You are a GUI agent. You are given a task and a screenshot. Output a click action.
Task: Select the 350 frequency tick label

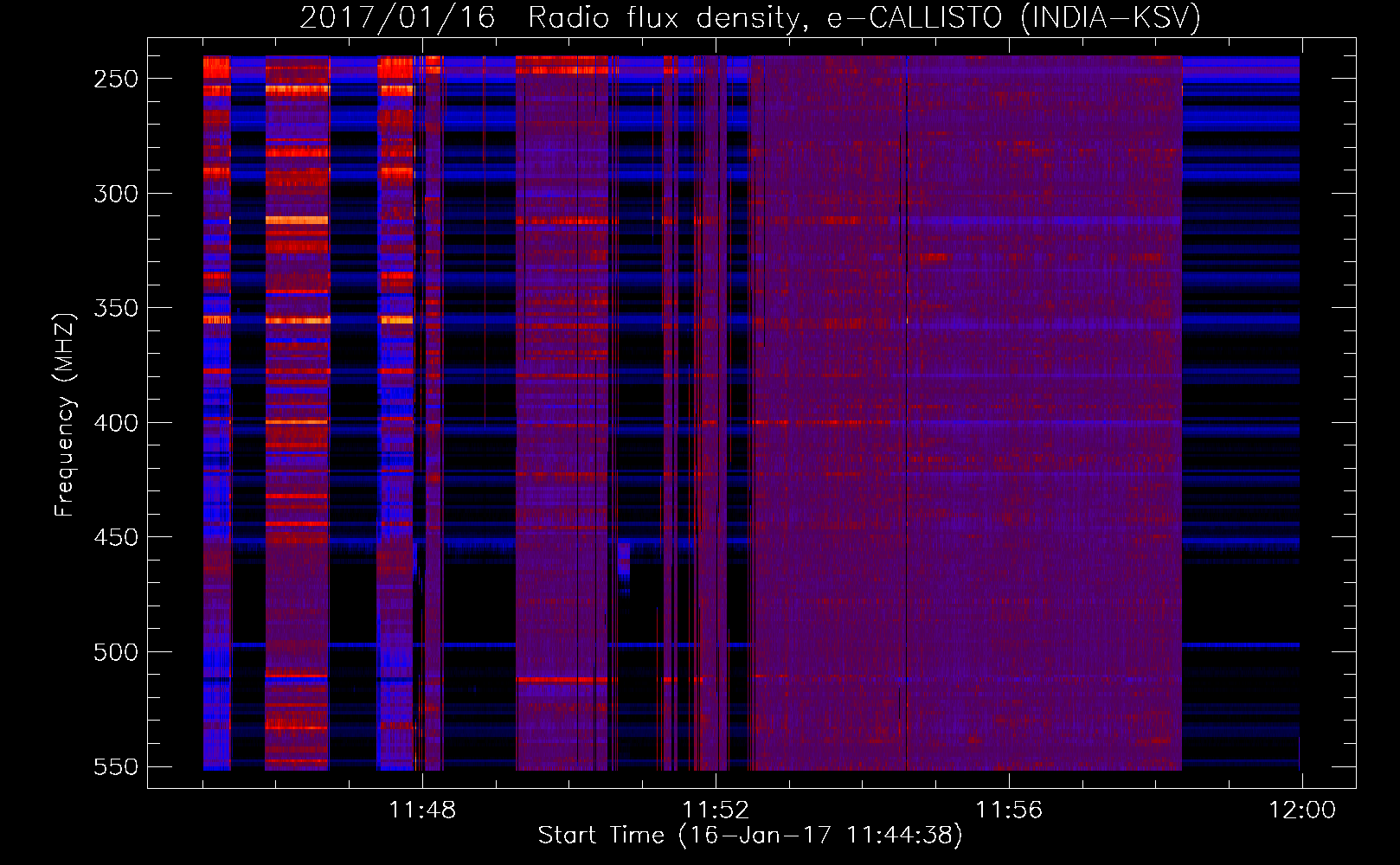coord(116,308)
